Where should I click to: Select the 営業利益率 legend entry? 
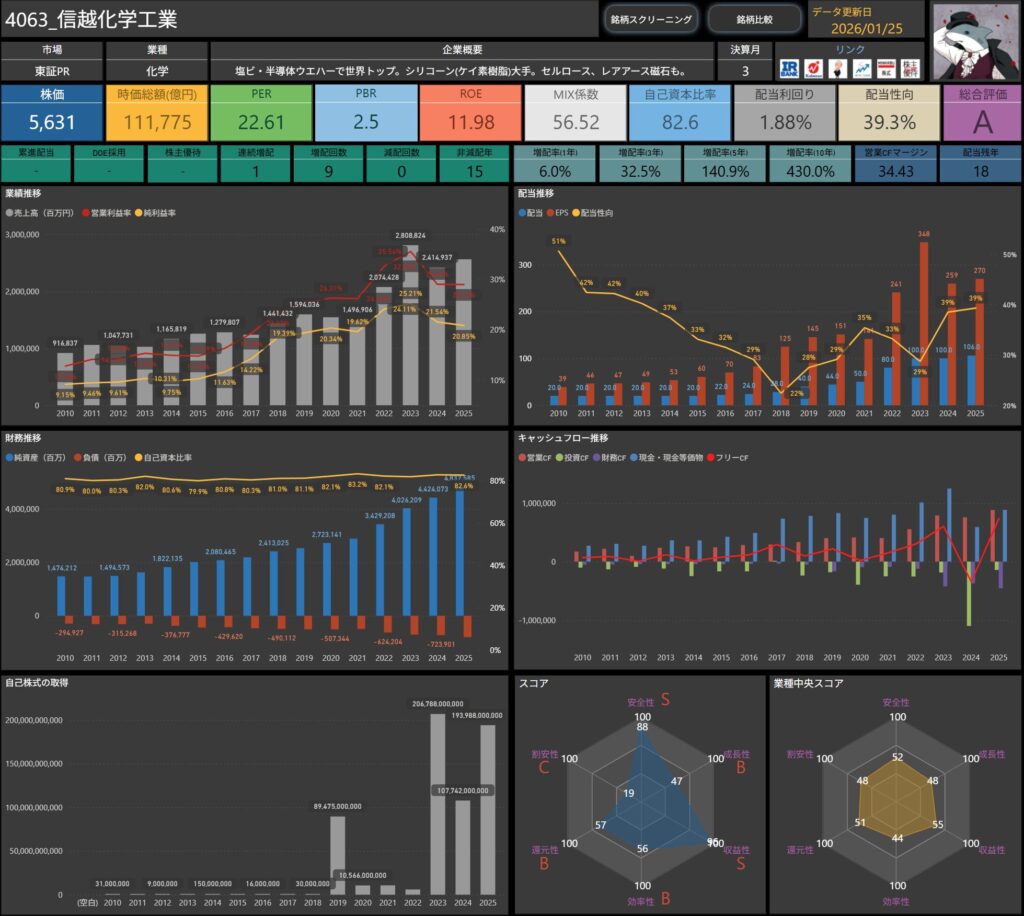pyautogui.click(x=109, y=213)
